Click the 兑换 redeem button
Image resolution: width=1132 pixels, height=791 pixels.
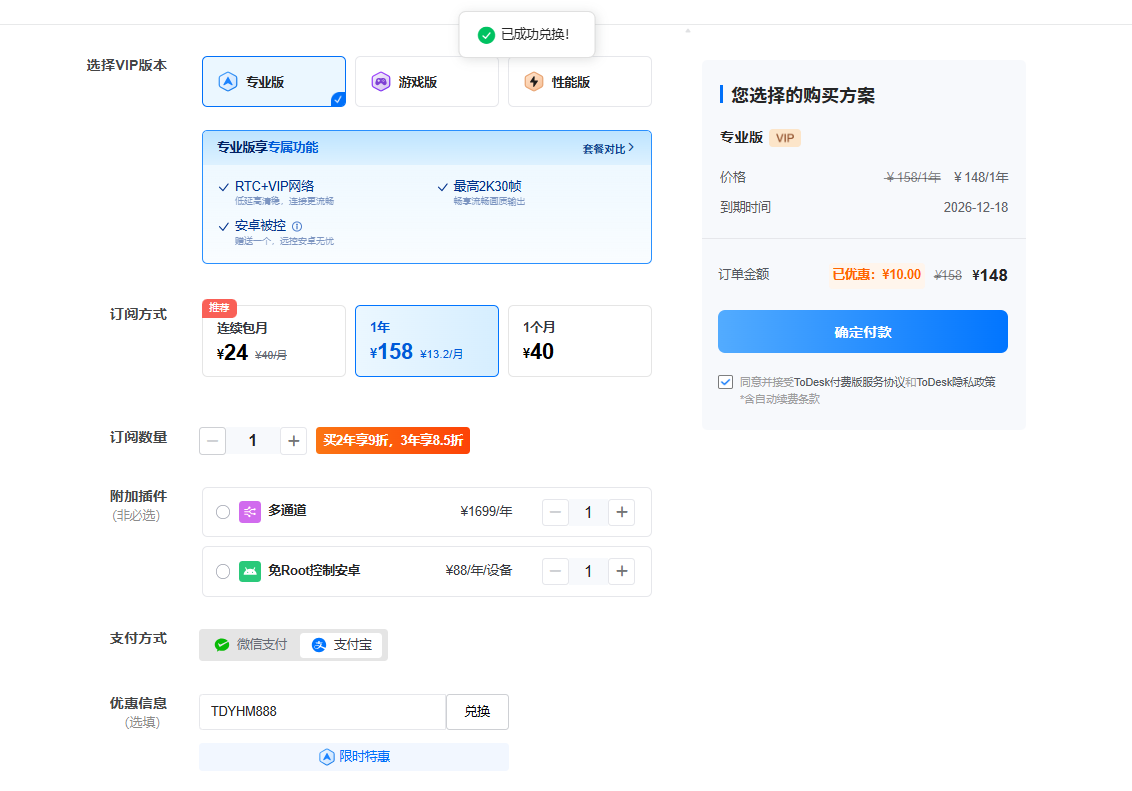coord(477,712)
